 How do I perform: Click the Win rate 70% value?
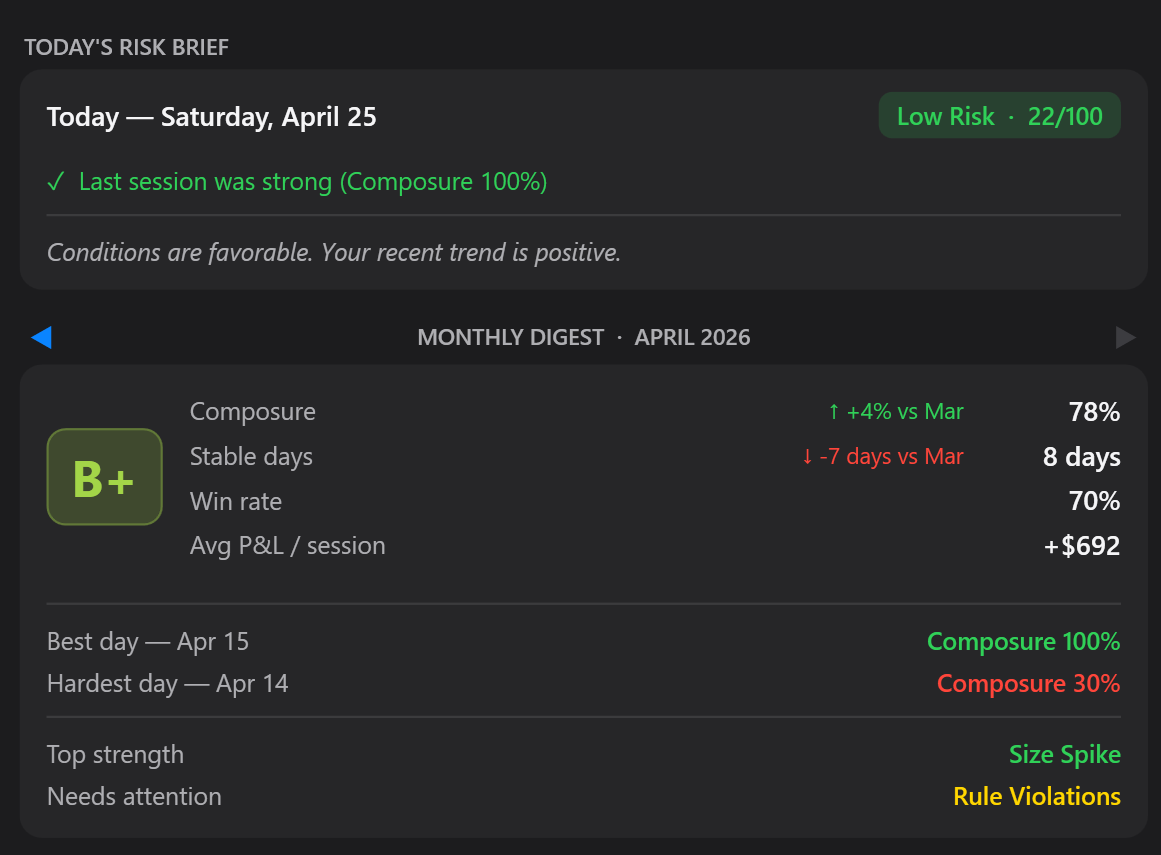1094,501
